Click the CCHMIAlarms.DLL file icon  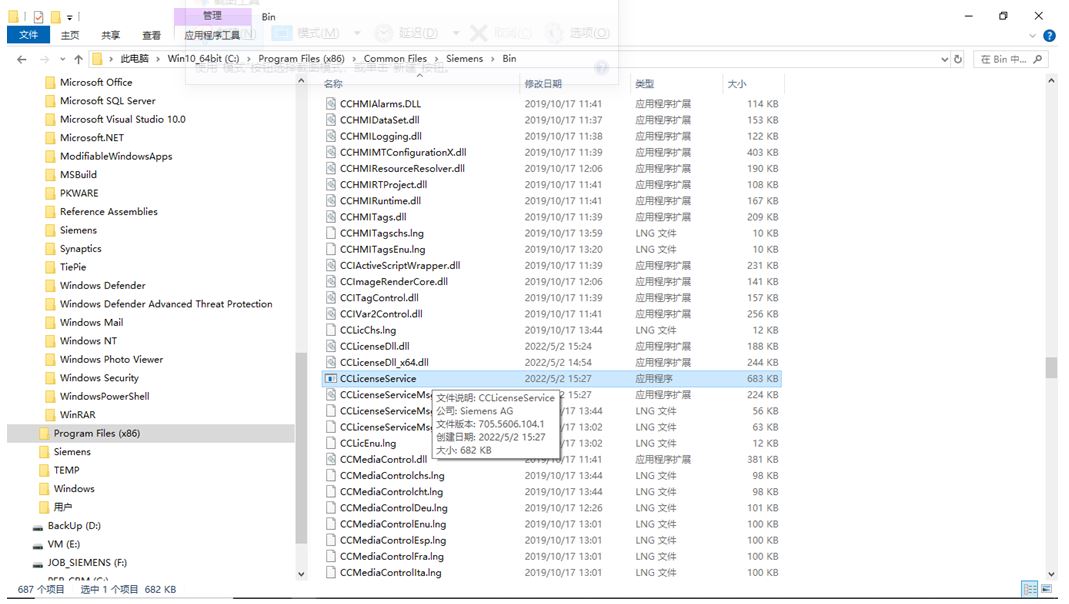click(331, 104)
